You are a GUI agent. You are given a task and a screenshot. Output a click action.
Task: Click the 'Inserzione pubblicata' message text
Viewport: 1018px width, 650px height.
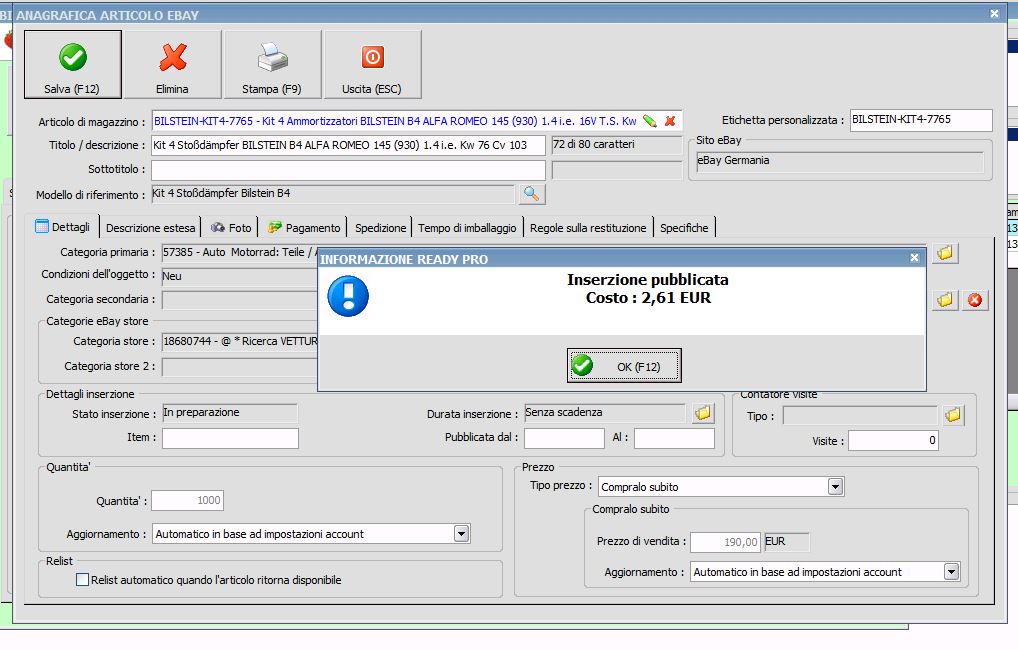click(647, 280)
